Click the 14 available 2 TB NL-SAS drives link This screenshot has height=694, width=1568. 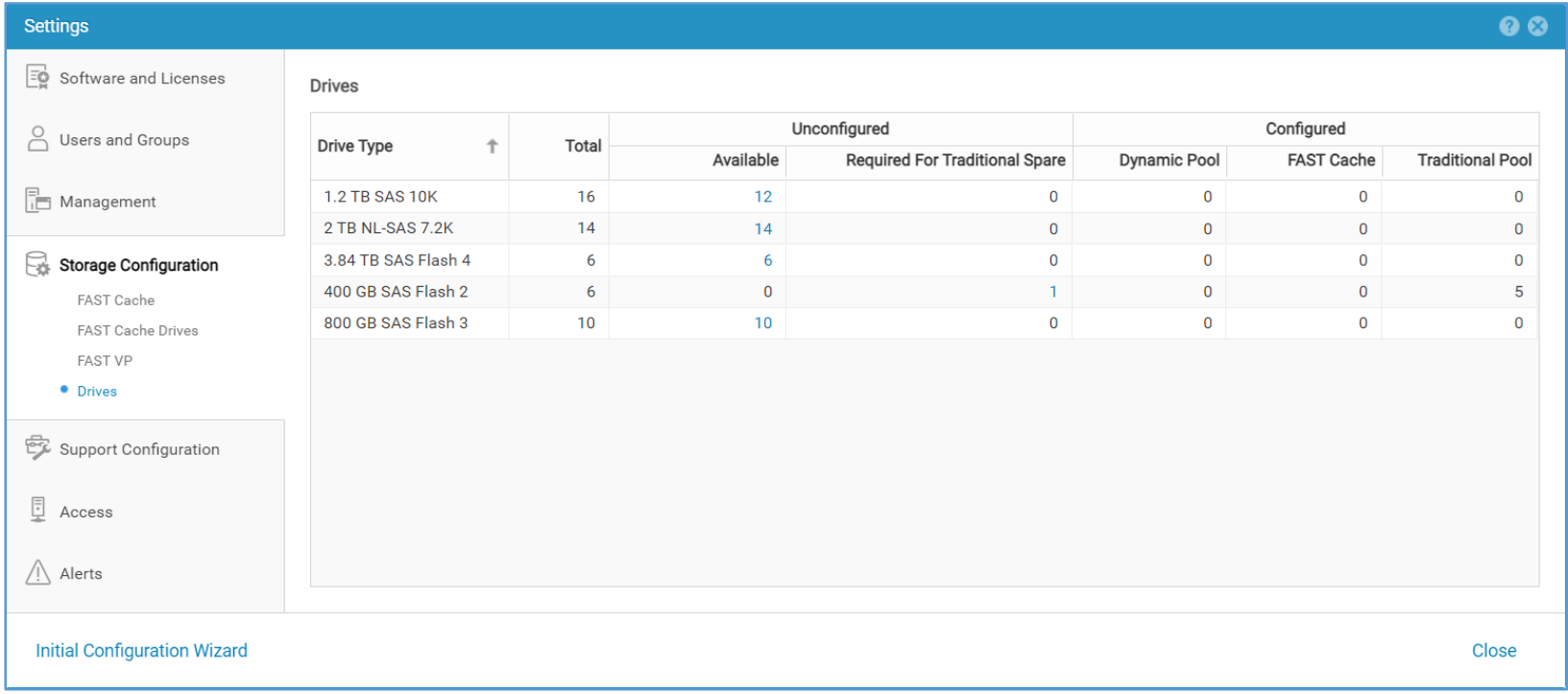[762, 228]
